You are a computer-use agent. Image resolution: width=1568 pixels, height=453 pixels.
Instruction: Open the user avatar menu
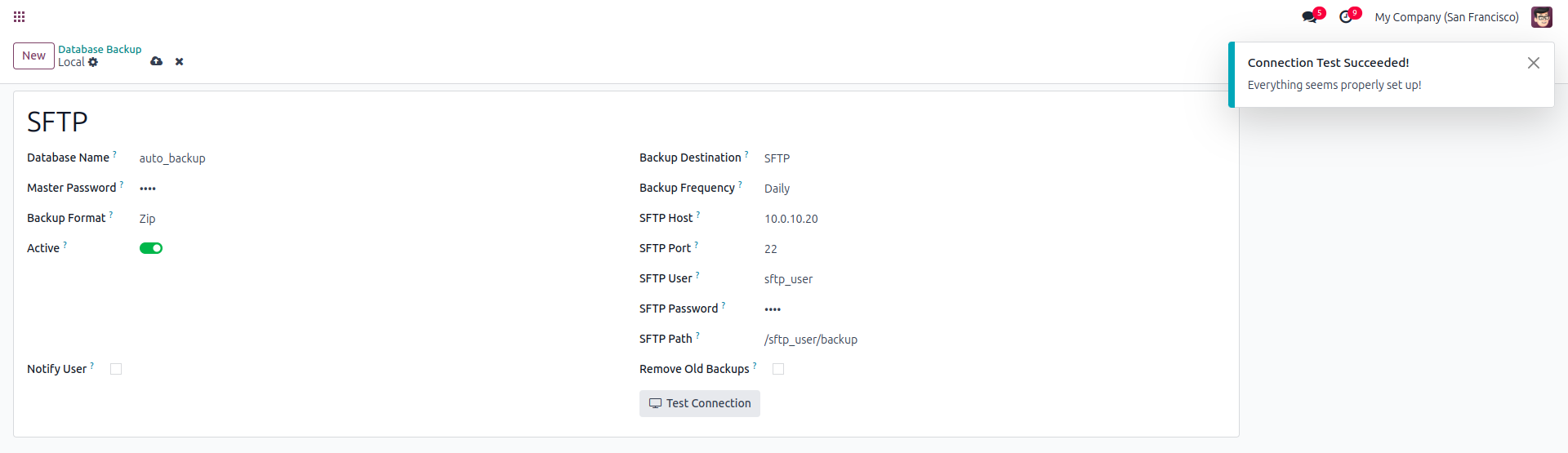1541,17
